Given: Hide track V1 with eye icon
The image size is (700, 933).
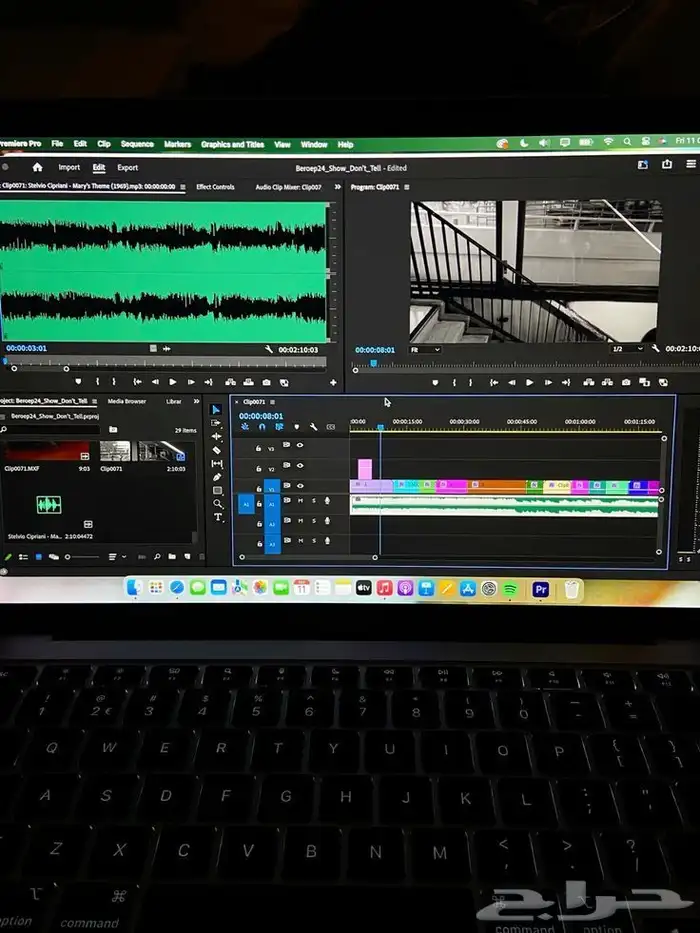Looking at the screenshot, I should 300,486.
